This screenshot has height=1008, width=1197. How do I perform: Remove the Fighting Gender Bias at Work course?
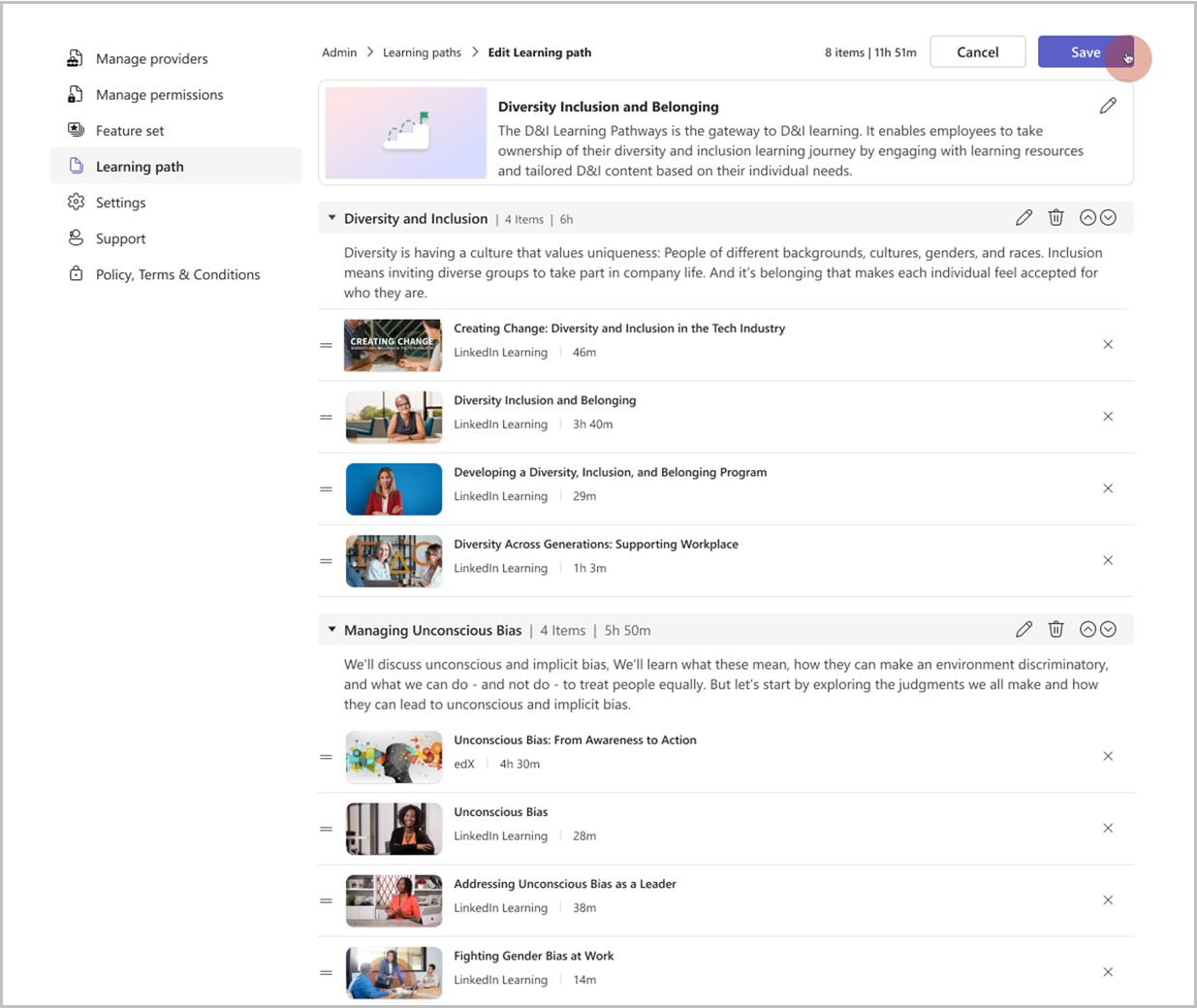pyautogui.click(x=1108, y=971)
